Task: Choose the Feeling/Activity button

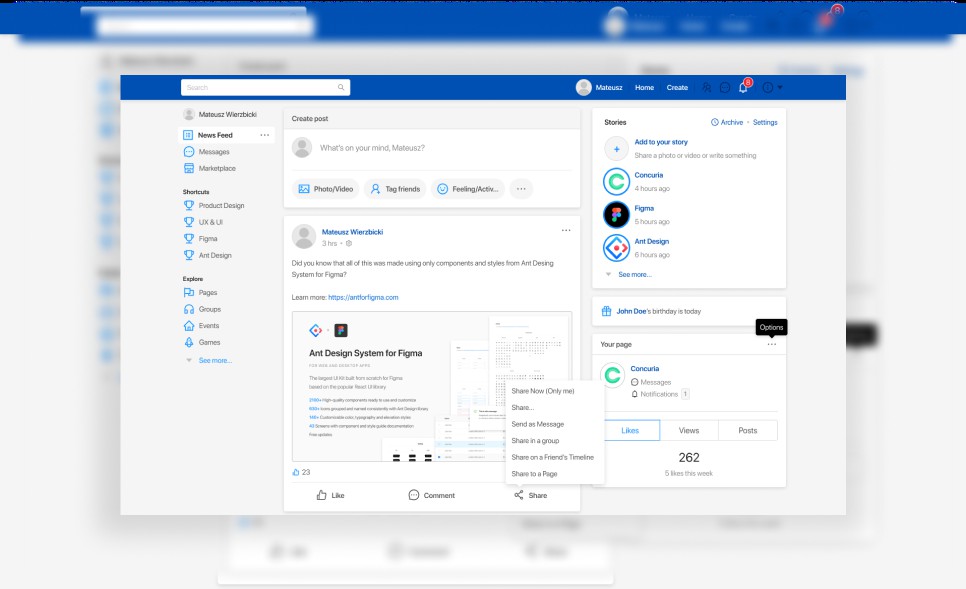Action: click(468, 189)
